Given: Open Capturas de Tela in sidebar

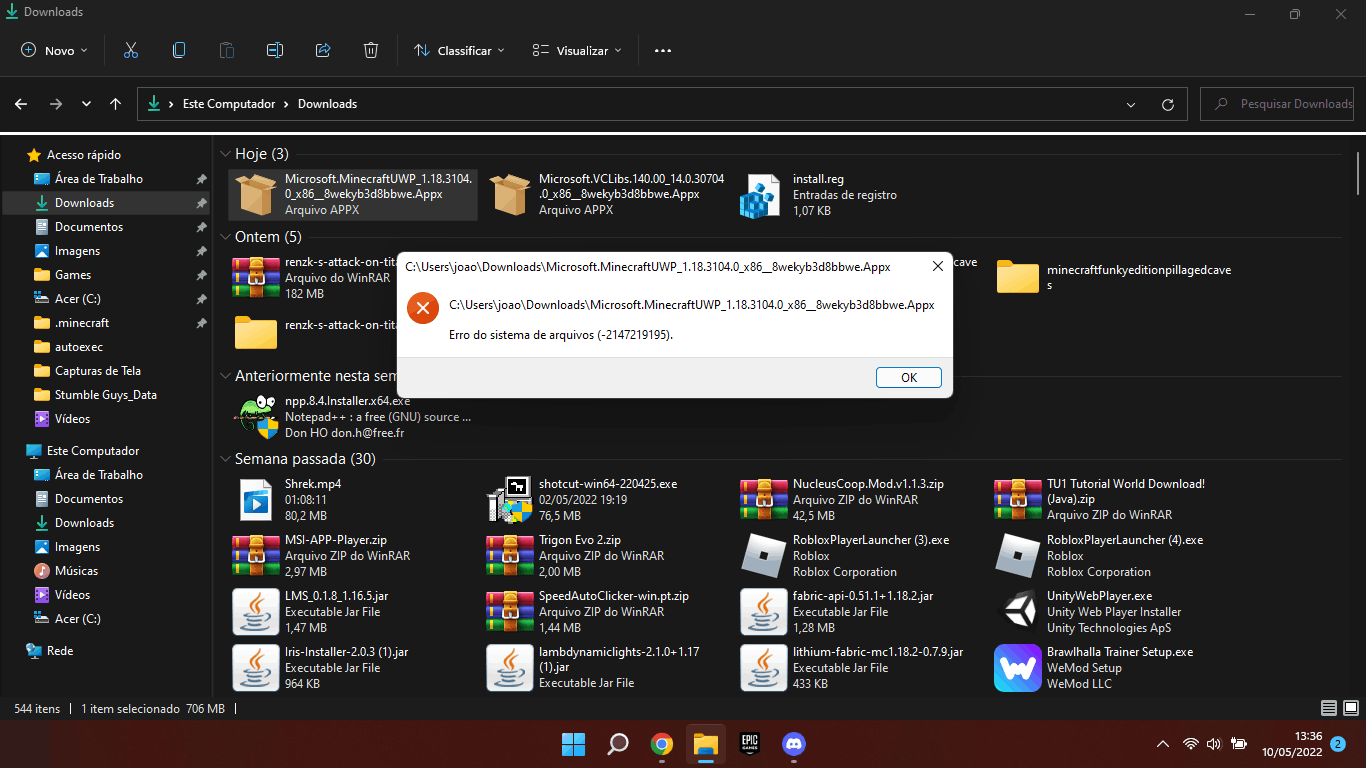Looking at the screenshot, I should coord(98,371).
